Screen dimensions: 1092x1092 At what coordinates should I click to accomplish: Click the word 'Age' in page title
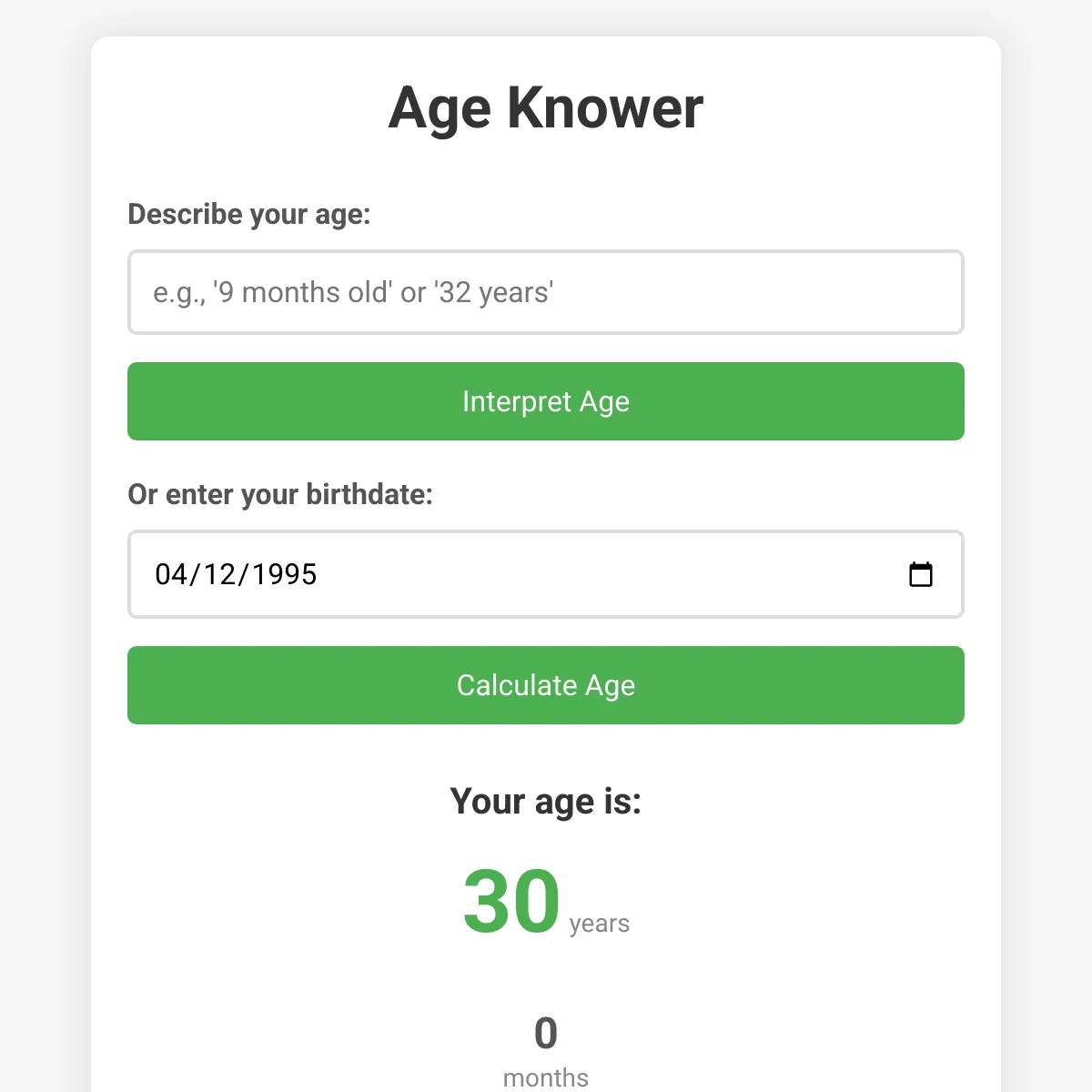click(440, 109)
